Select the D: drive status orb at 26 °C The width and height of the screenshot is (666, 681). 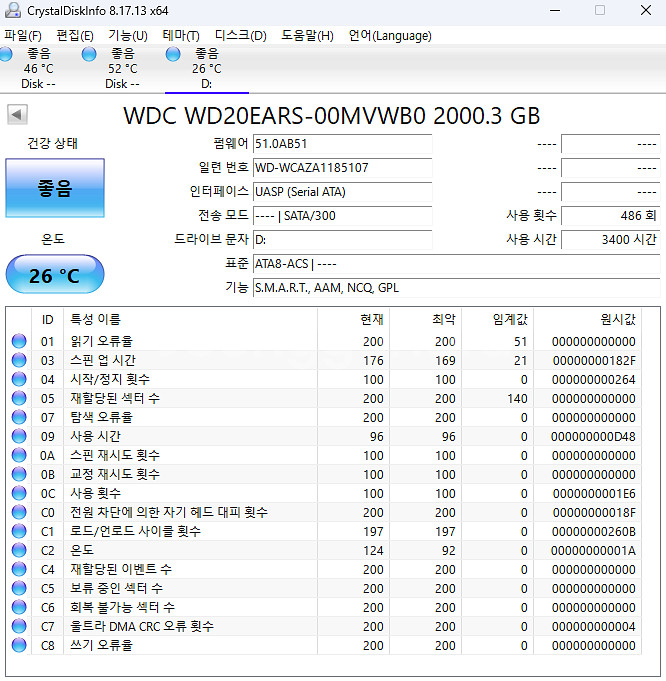point(173,54)
